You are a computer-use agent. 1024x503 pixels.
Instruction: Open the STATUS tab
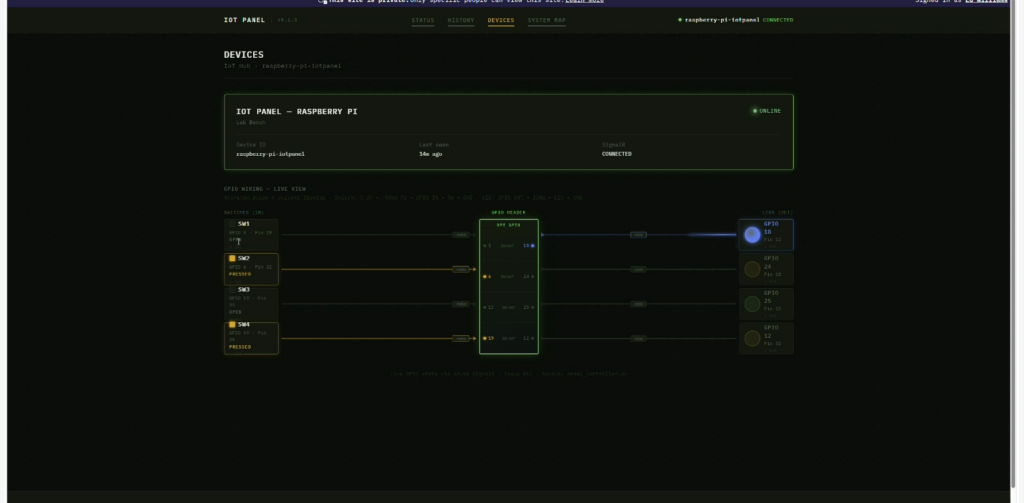pyautogui.click(x=423, y=20)
